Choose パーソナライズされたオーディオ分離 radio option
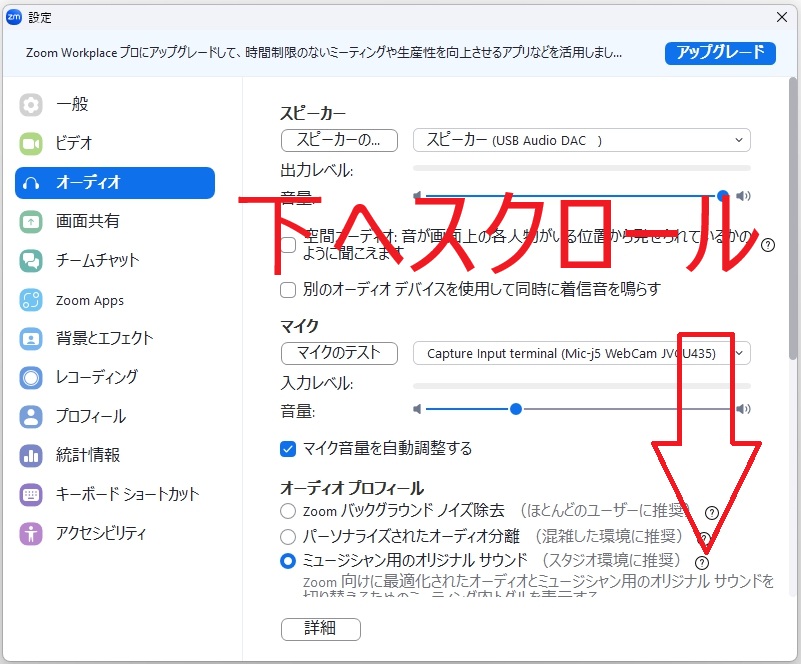 click(288, 536)
